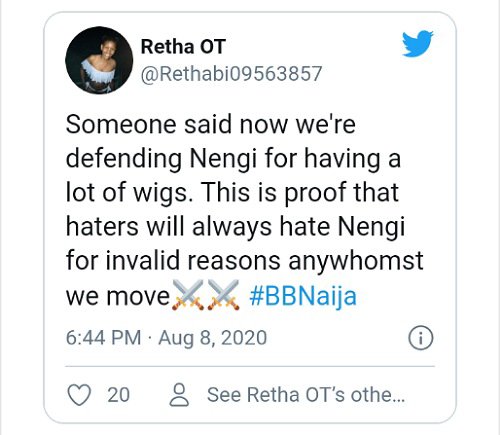Screen dimensions: 500x435
Task: Click the tweet text body
Action: click(x=245, y=211)
